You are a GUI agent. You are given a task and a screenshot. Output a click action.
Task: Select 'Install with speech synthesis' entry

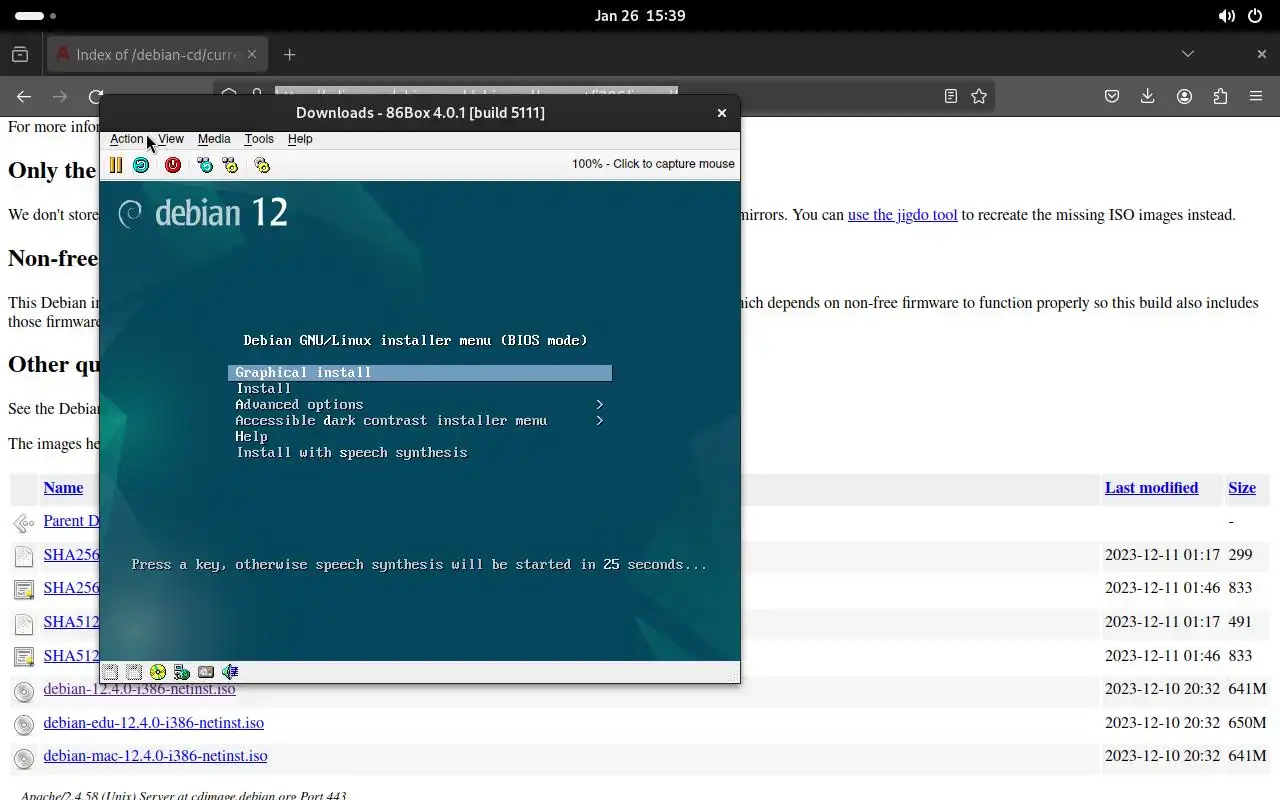coord(352,453)
